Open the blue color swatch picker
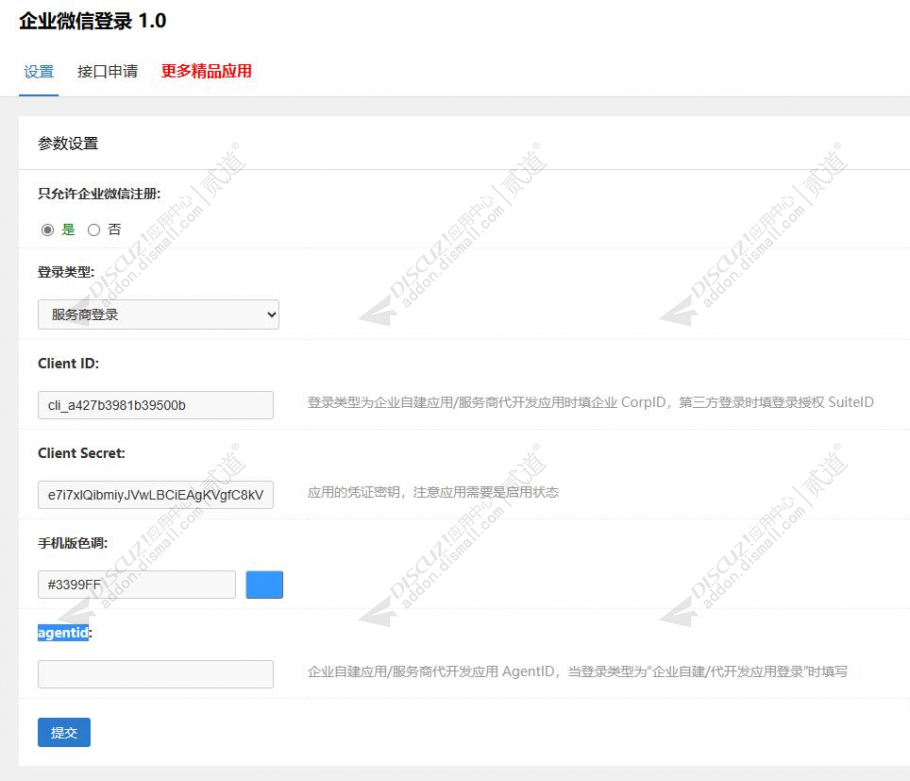This screenshot has height=781, width=910. click(x=264, y=584)
